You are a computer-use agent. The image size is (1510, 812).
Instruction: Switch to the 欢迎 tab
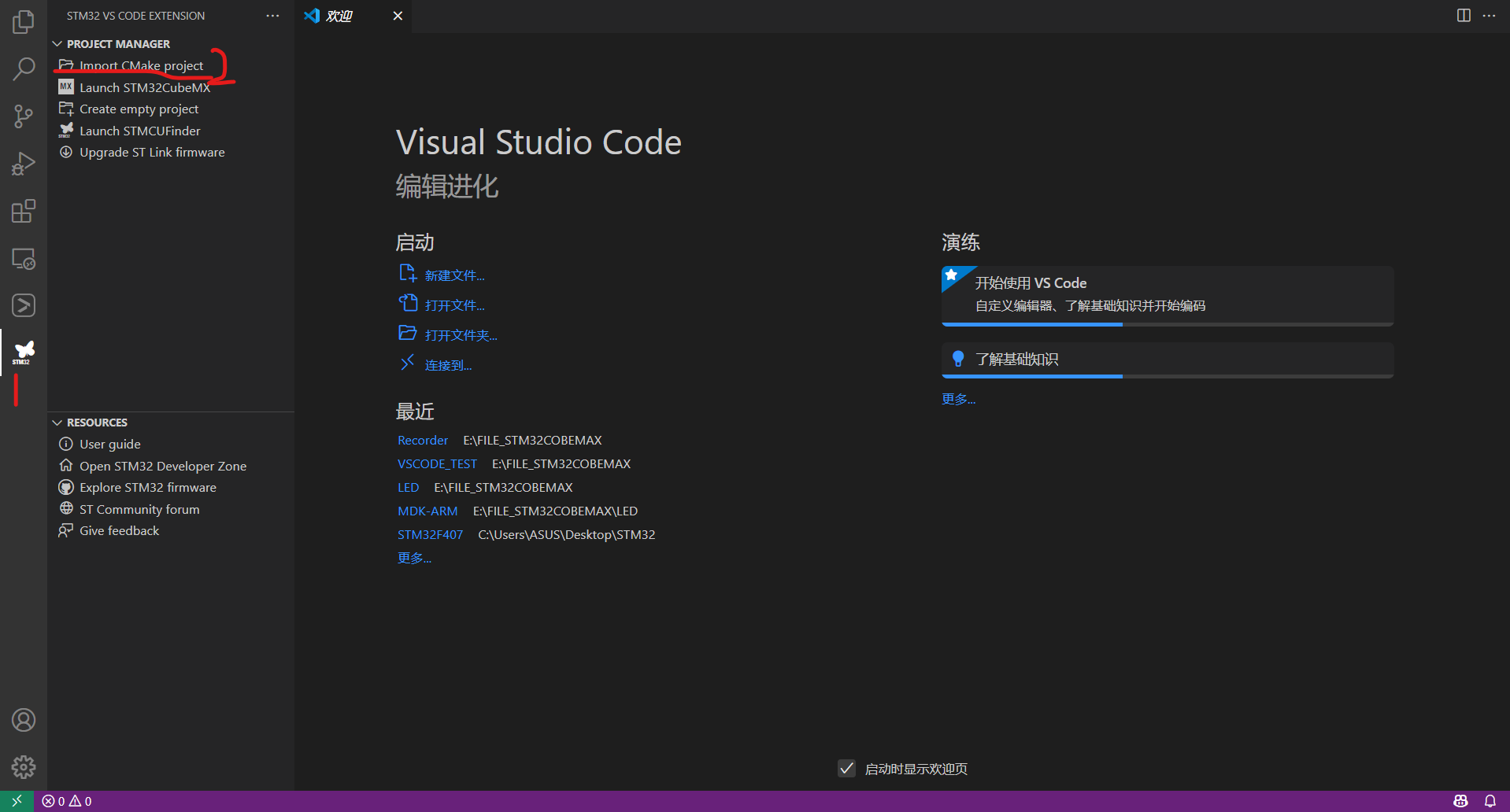coord(340,16)
